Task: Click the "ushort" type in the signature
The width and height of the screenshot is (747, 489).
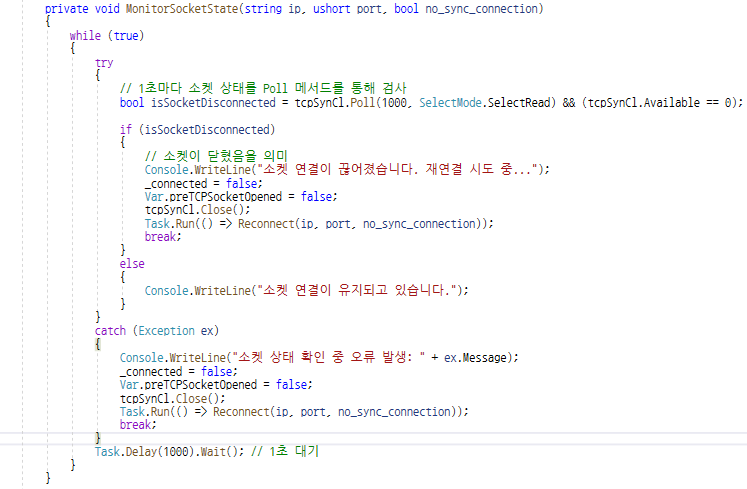Action: (x=332, y=9)
